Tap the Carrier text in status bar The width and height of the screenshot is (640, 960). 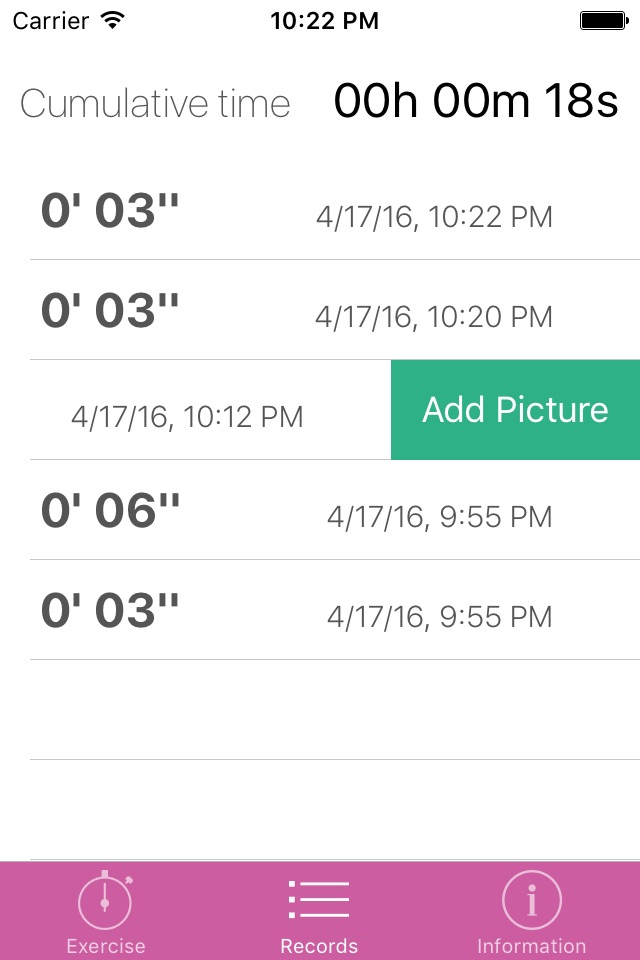(49, 20)
